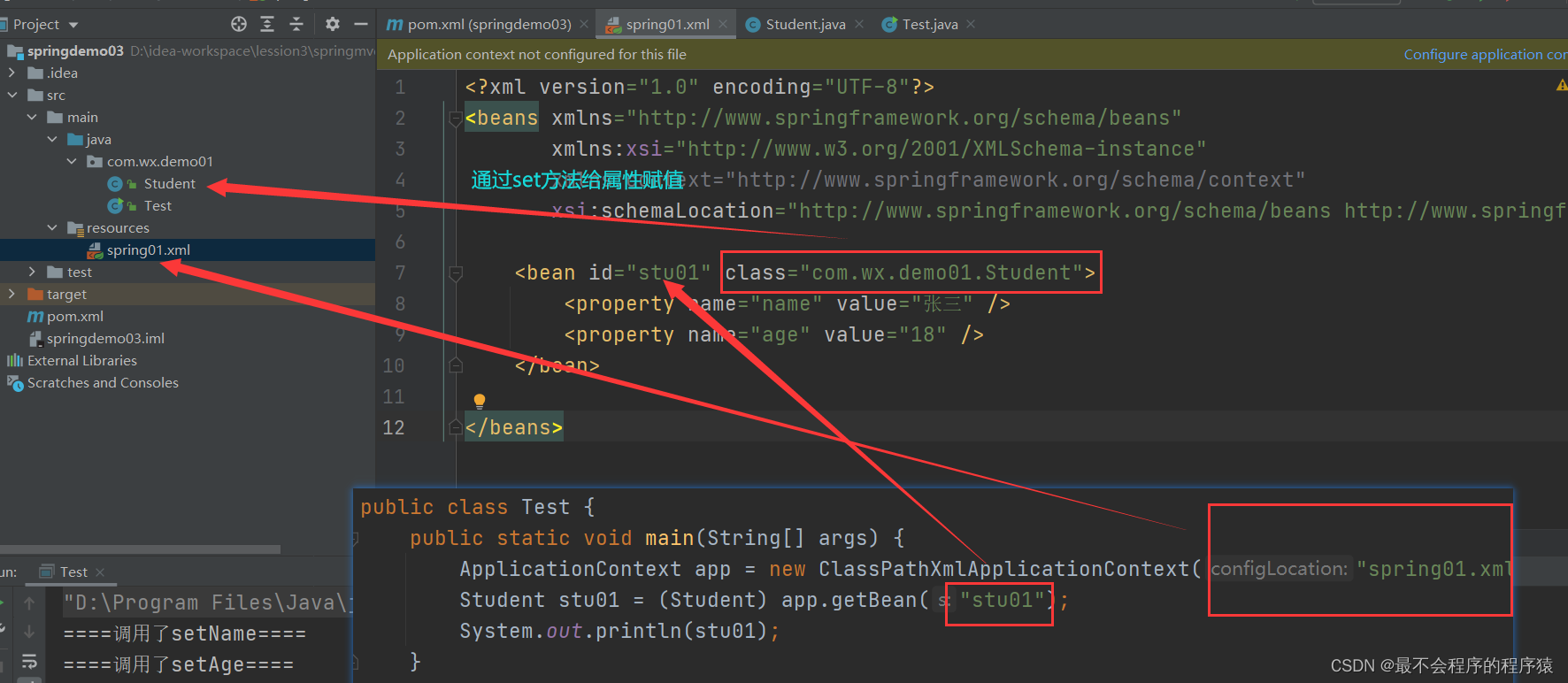Click the closing </beans> tag
The width and height of the screenshot is (1568, 683).
[x=514, y=428]
